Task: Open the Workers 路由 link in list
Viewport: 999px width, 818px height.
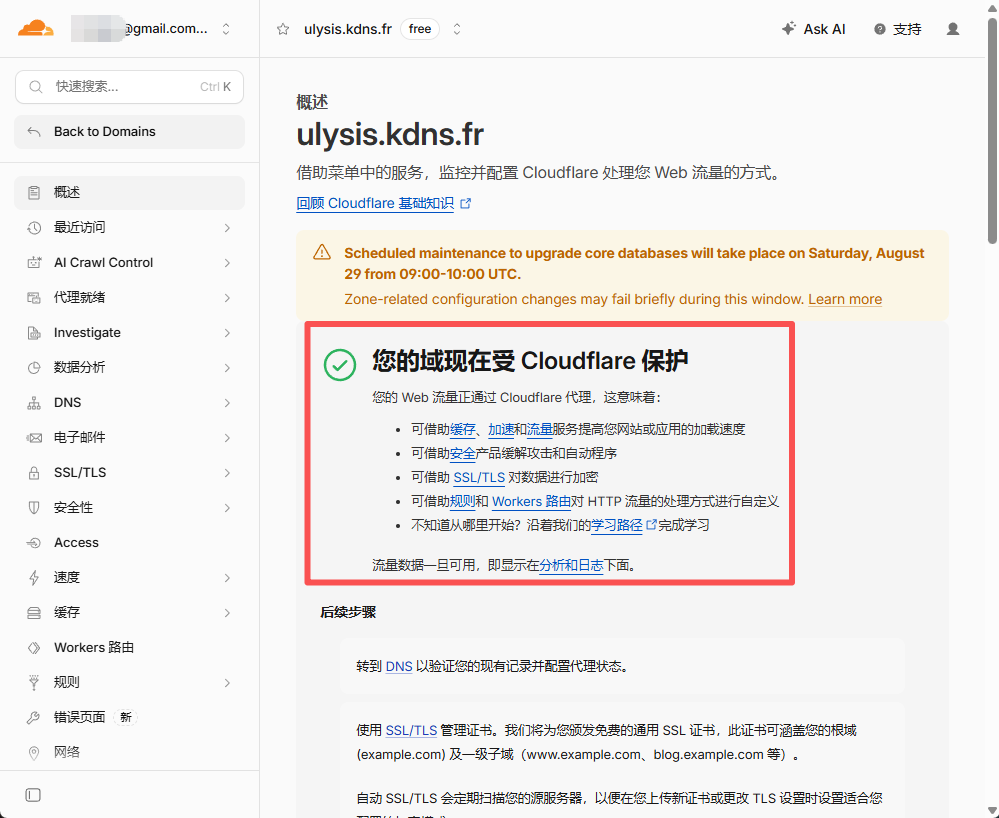Action: (x=531, y=502)
